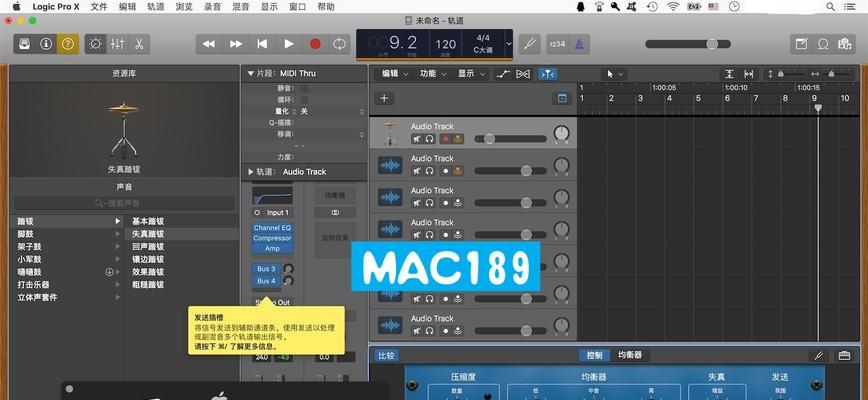Toggle Quick Help question mark button
Viewport: 868px width, 400px height.
68,44
